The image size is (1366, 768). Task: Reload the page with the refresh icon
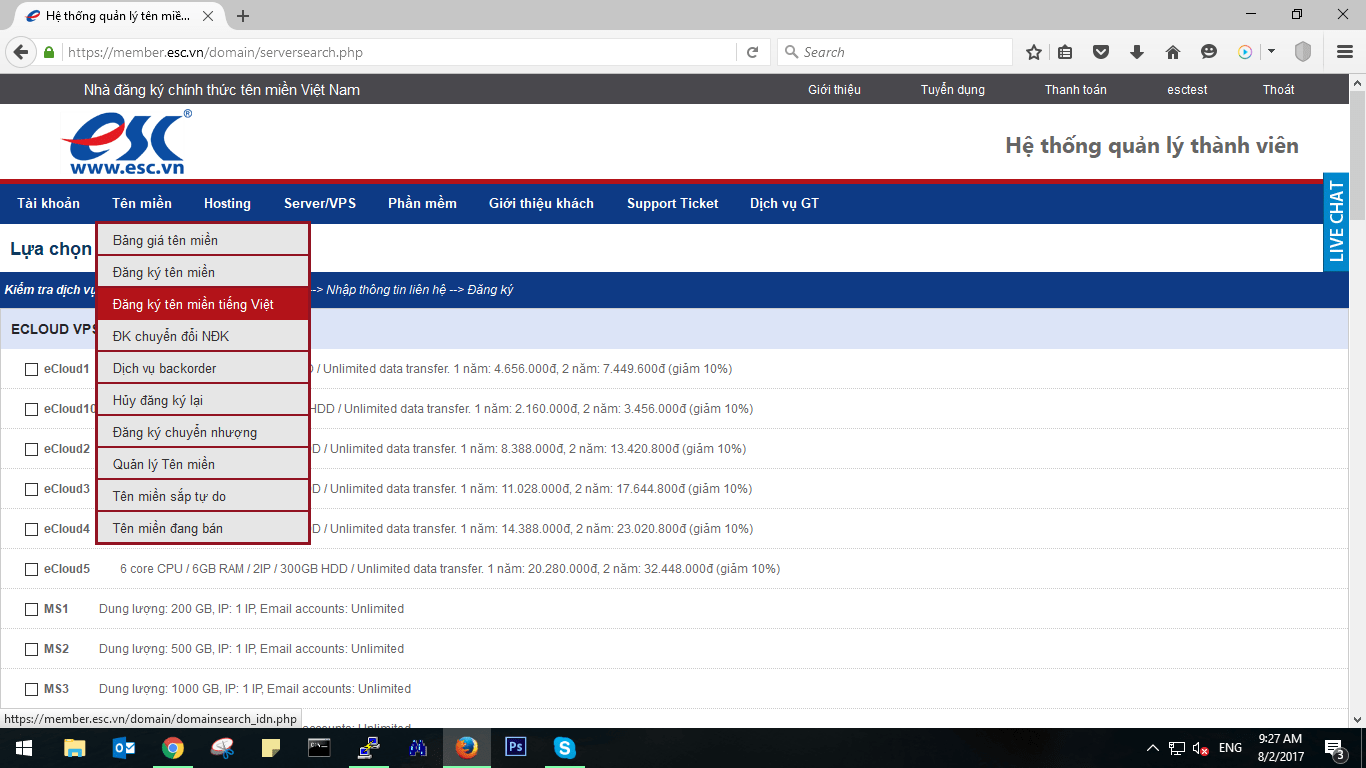(752, 52)
